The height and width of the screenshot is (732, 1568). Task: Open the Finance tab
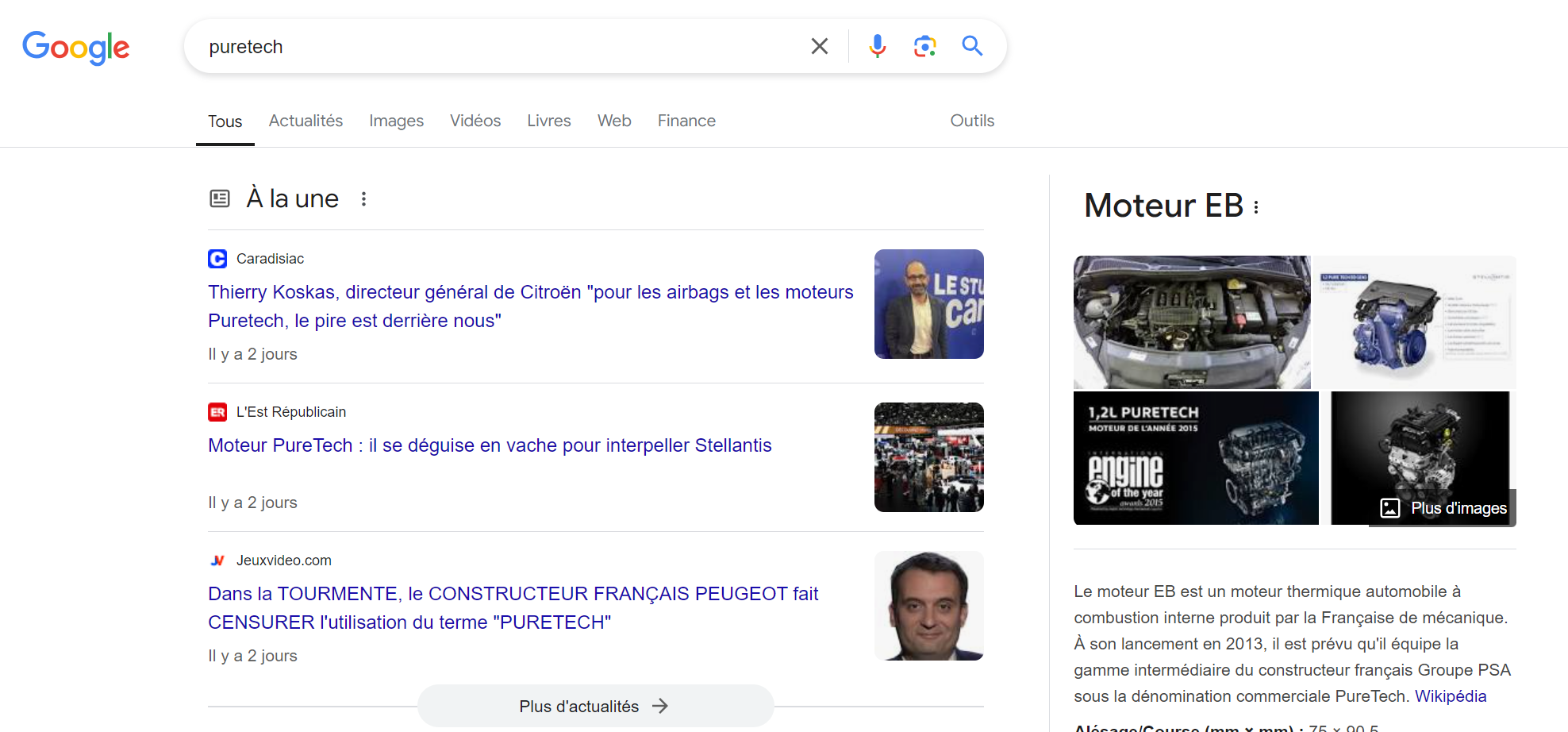pos(686,121)
